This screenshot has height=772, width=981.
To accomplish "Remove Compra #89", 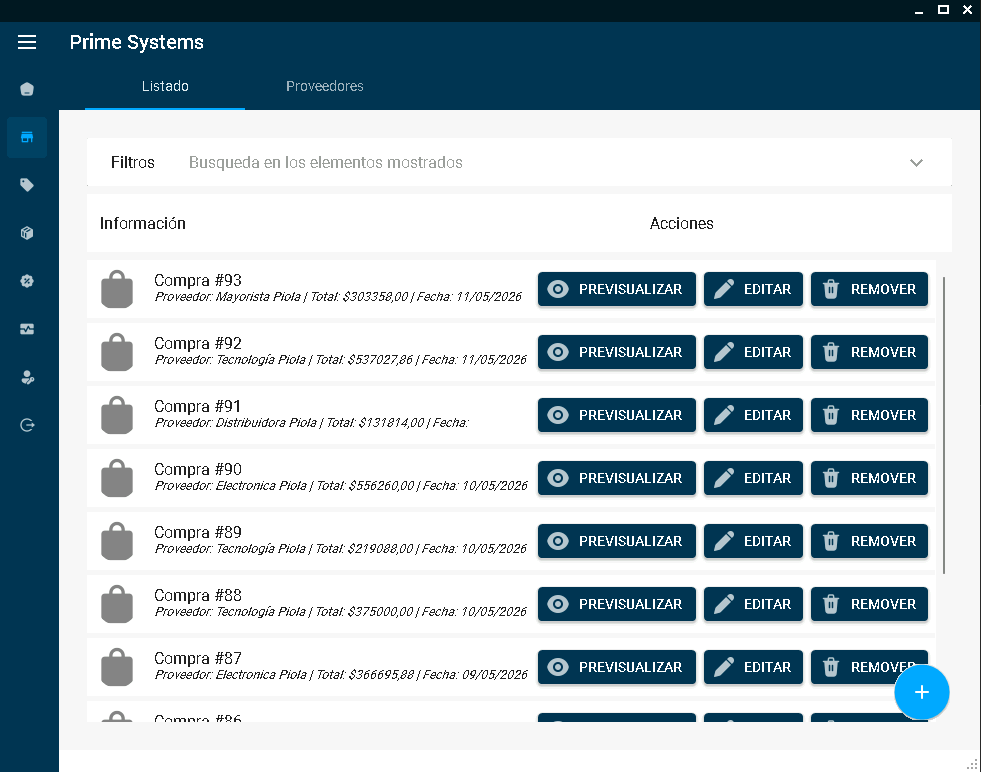I will click(x=869, y=541).
